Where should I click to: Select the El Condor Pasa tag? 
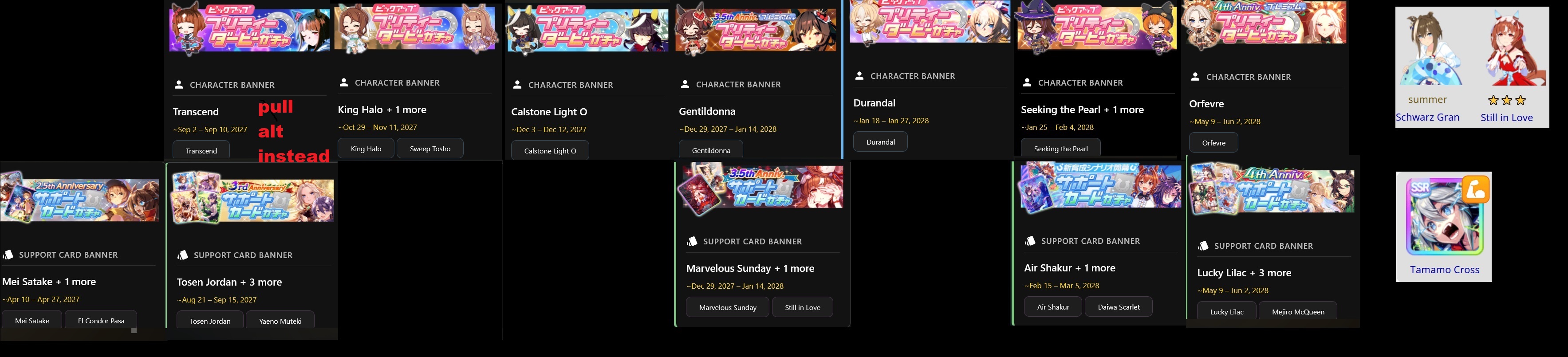tap(101, 320)
